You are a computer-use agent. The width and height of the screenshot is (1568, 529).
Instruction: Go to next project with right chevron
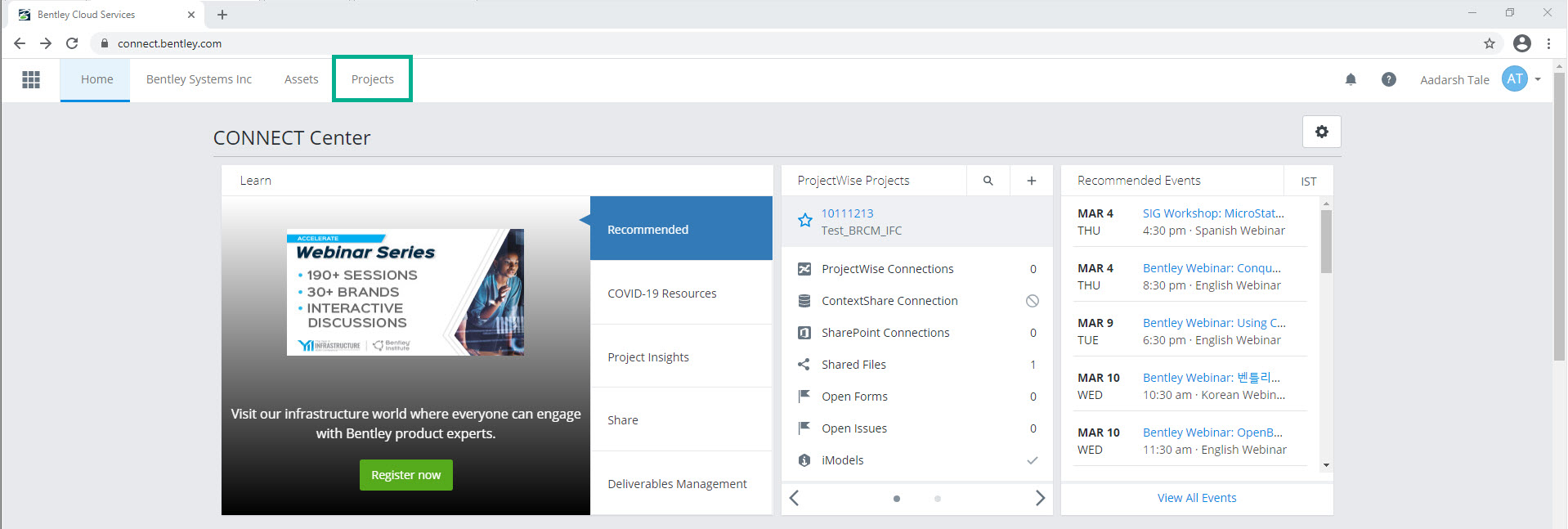(1040, 498)
